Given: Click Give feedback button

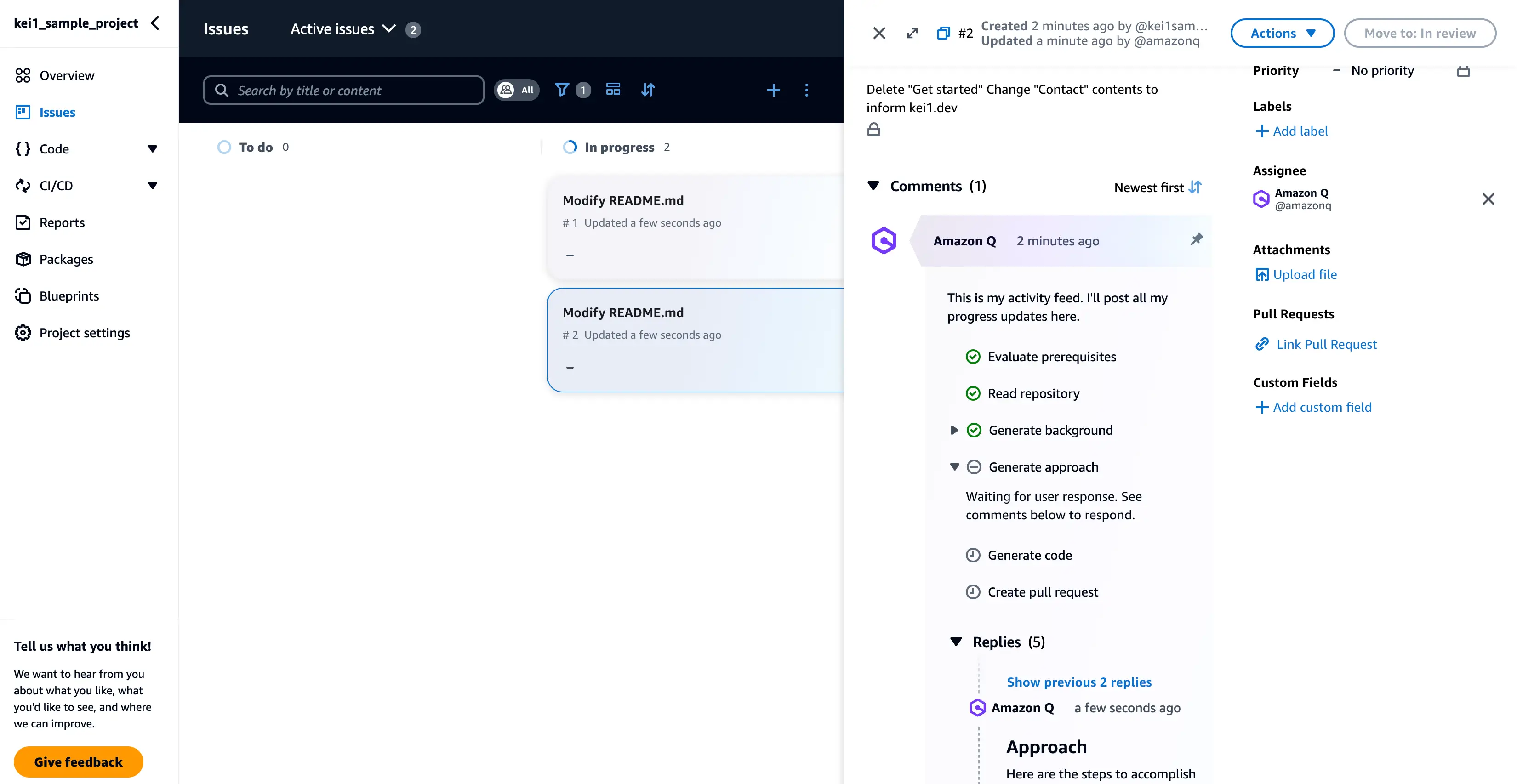Looking at the screenshot, I should tap(78, 761).
